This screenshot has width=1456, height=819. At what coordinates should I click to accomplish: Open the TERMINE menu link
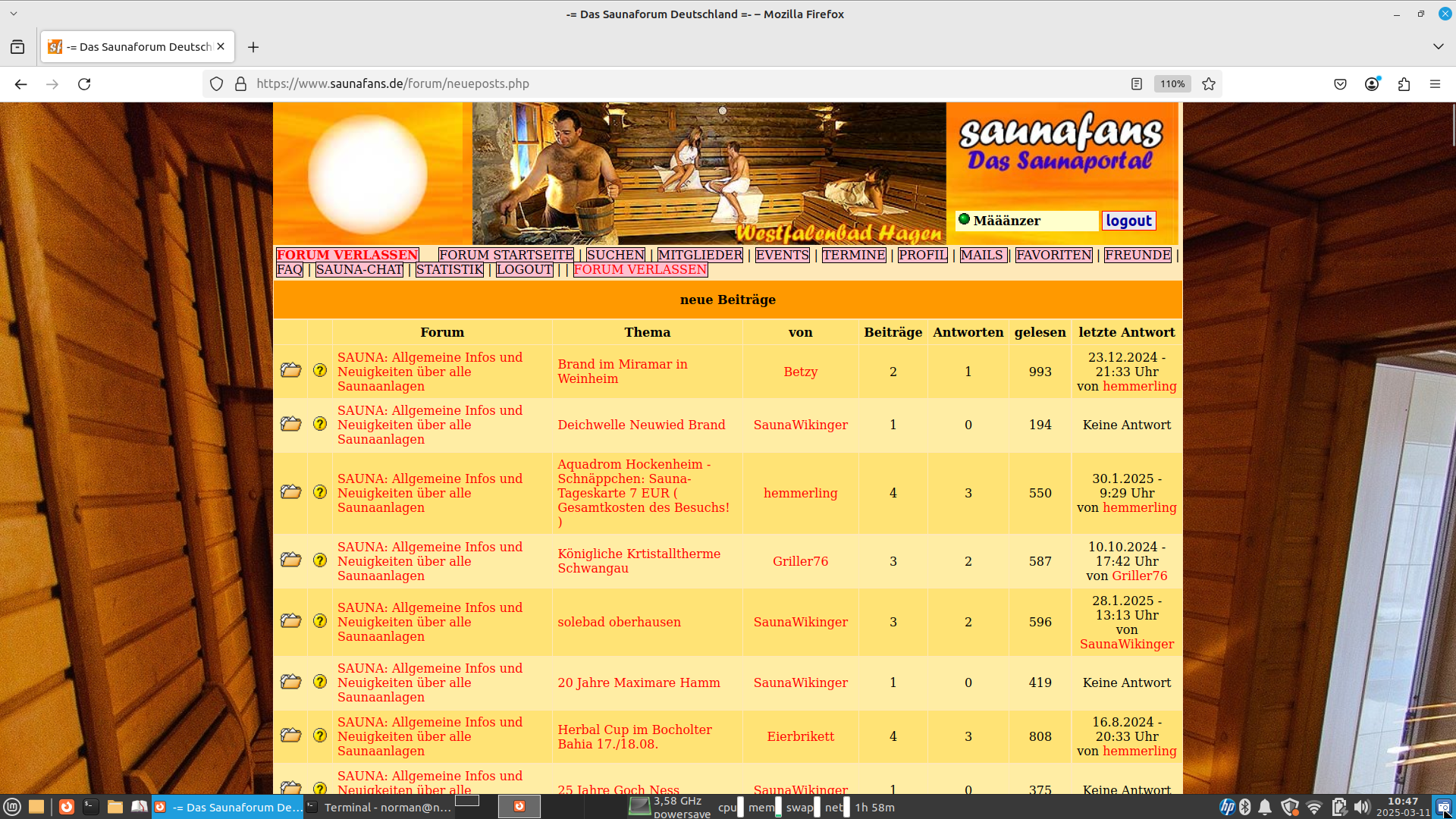(854, 255)
